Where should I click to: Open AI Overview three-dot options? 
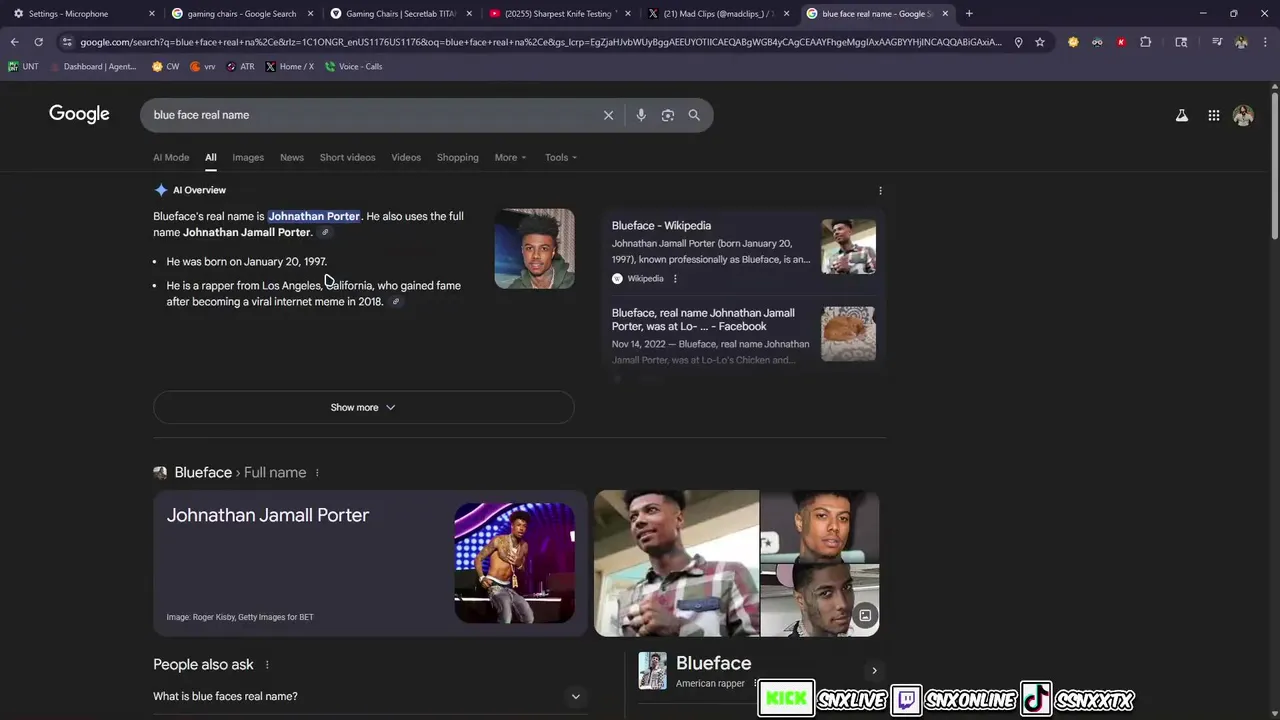coord(880,190)
